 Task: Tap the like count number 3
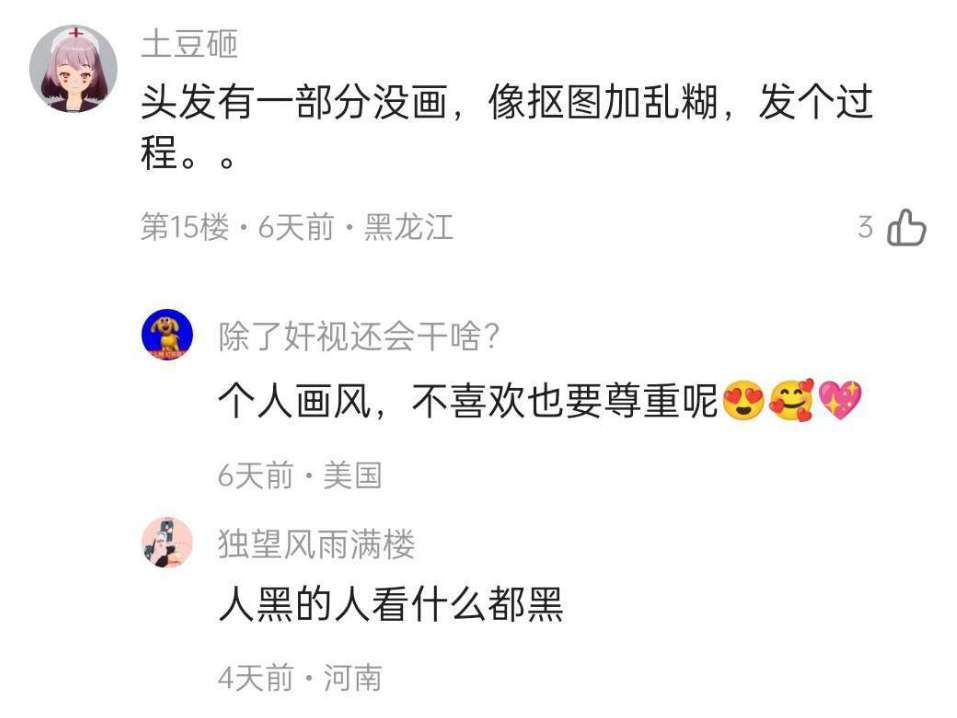click(865, 227)
